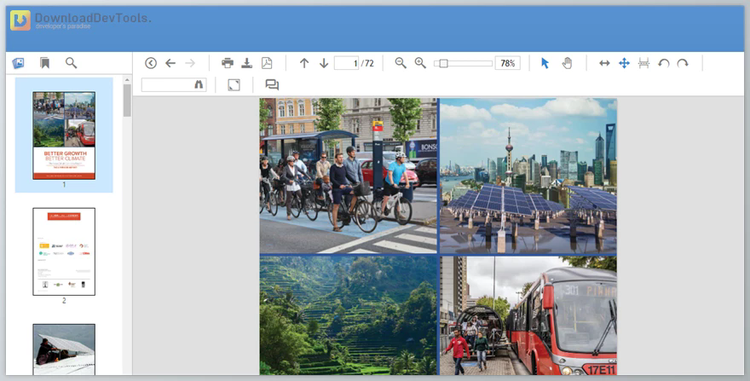Screen dimensions: 750x381
Task: Export the document as PDF
Action: [x=266, y=63]
